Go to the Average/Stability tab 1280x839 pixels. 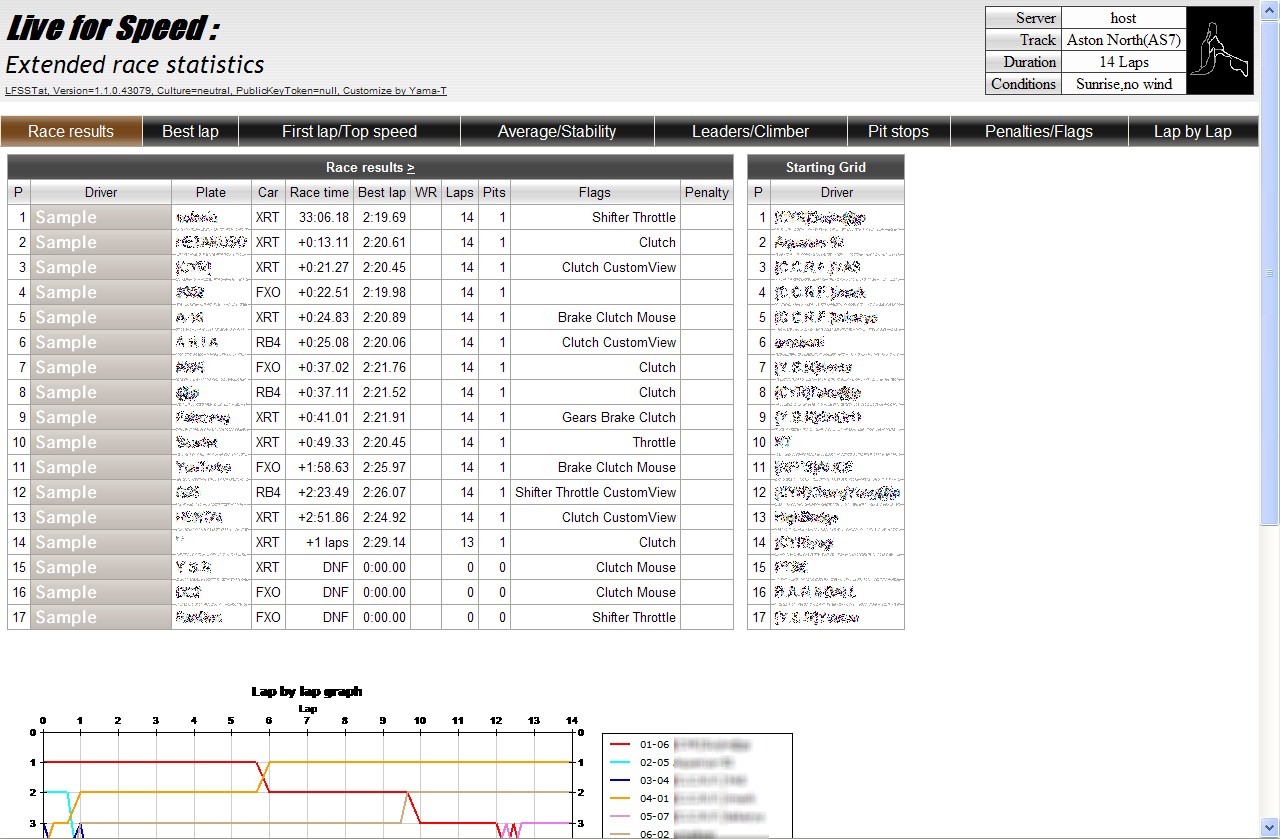click(557, 131)
